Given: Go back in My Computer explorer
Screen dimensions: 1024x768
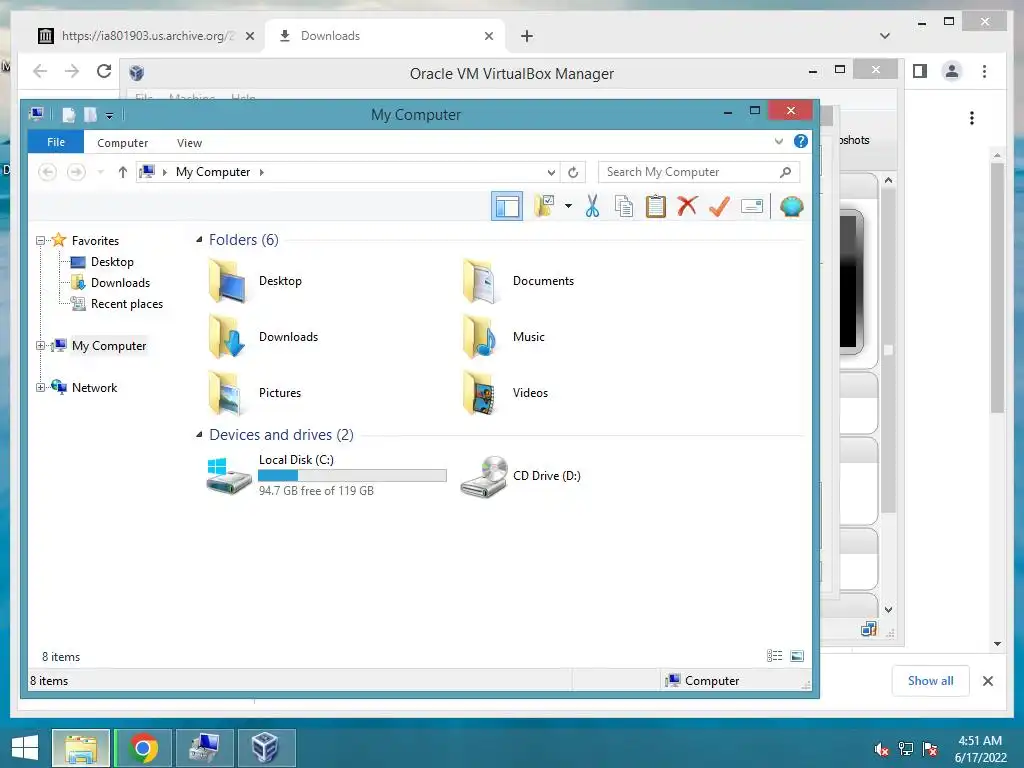Looking at the screenshot, I should coord(47,172).
